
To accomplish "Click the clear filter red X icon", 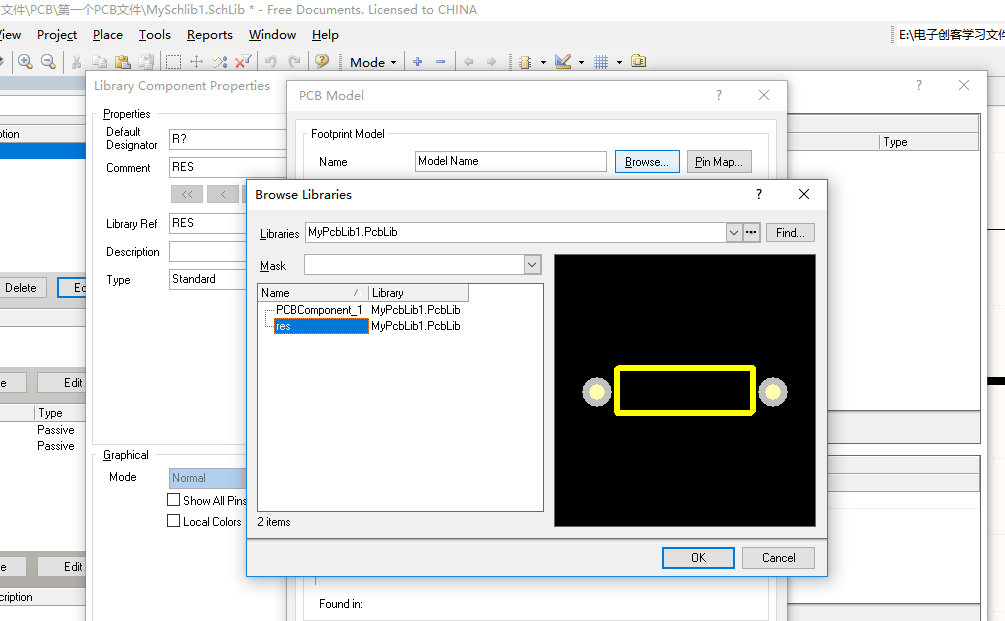I will [243, 62].
